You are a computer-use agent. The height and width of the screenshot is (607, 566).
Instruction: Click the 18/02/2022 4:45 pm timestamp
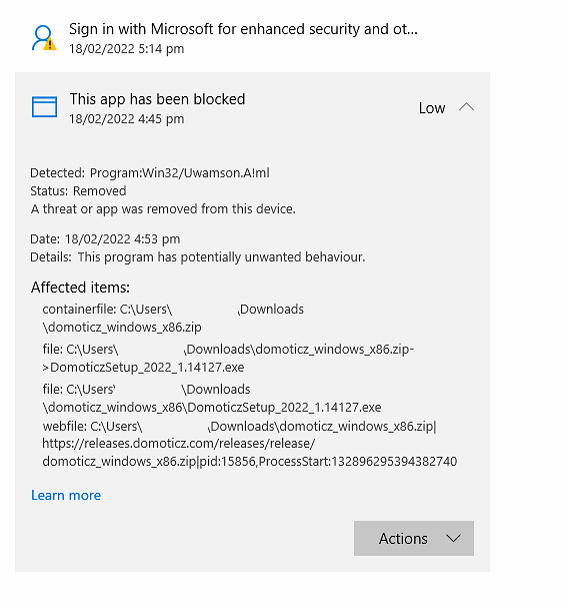[x=127, y=118]
